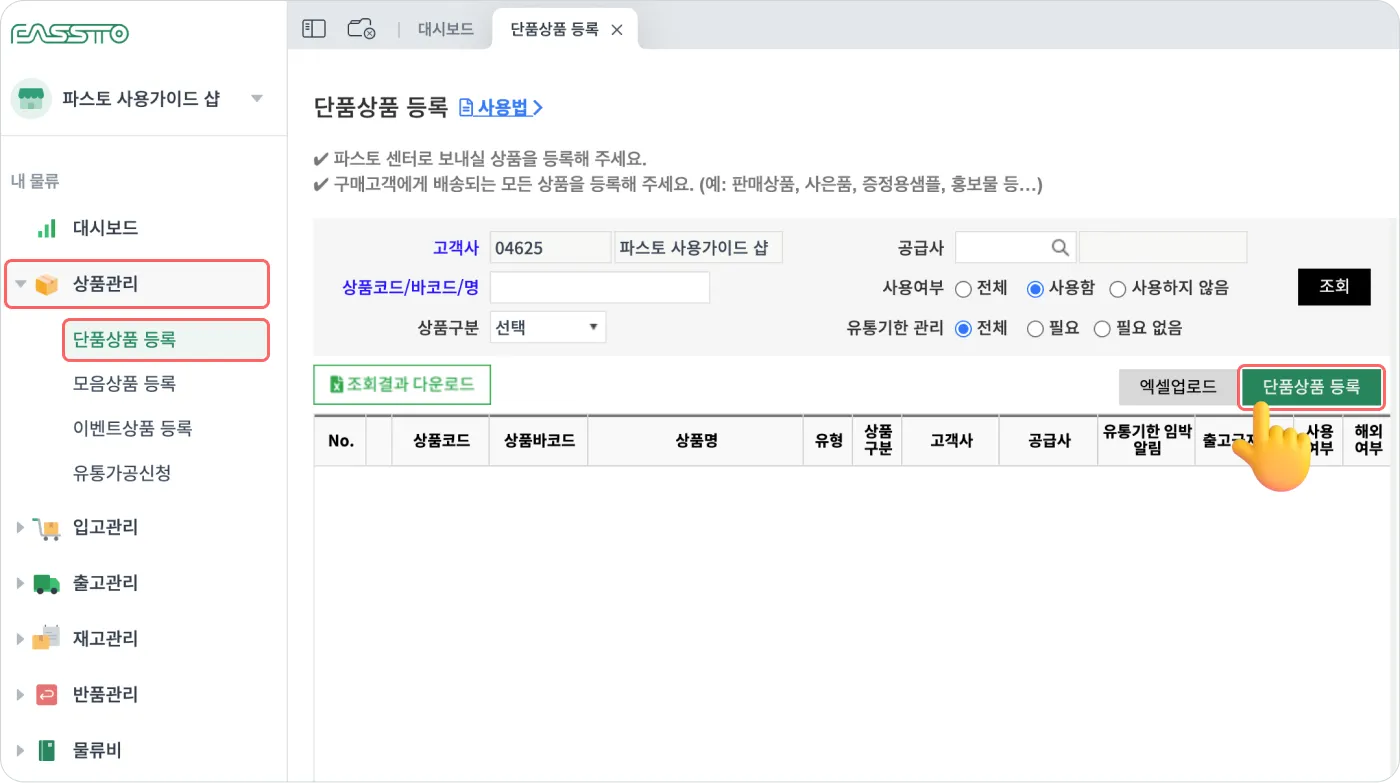The image size is (1400, 783).
Task: Click the 조회결과 다운로드 button
Action: click(x=402, y=384)
